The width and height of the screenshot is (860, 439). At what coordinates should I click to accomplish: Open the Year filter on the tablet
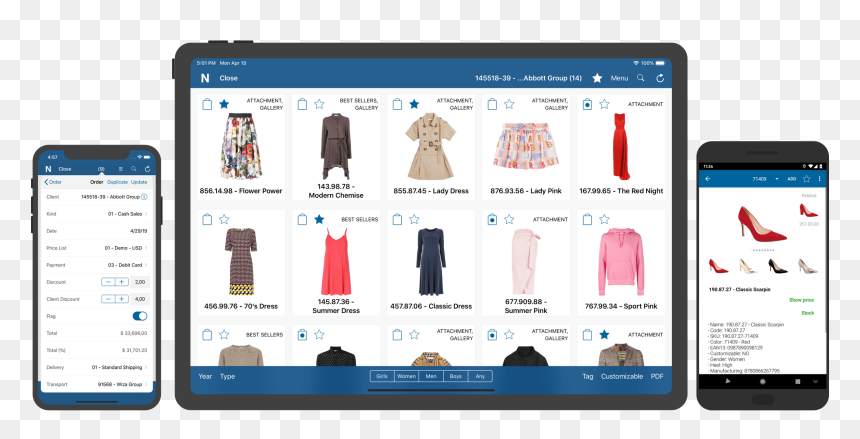[205, 376]
